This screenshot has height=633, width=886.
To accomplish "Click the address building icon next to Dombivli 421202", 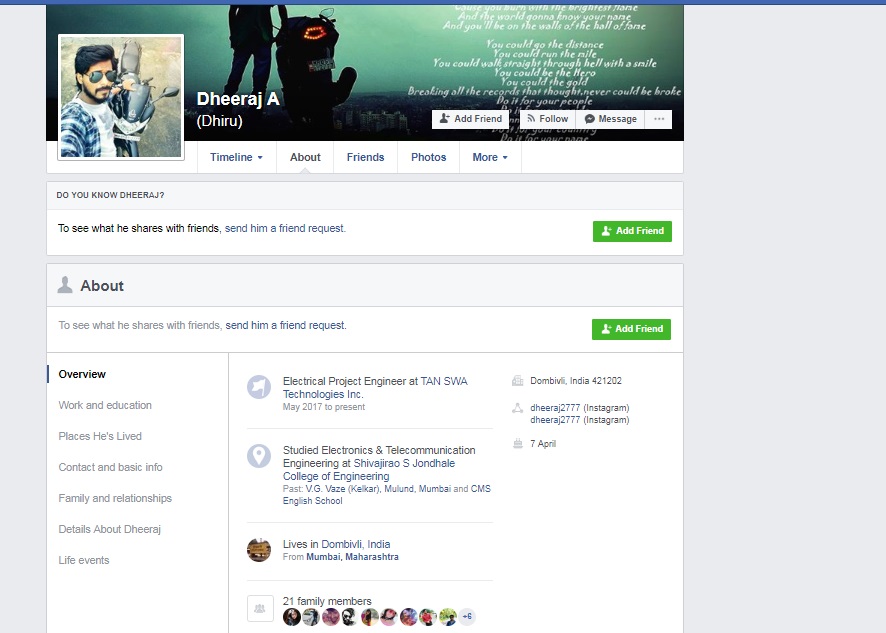I will tap(517, 381).
